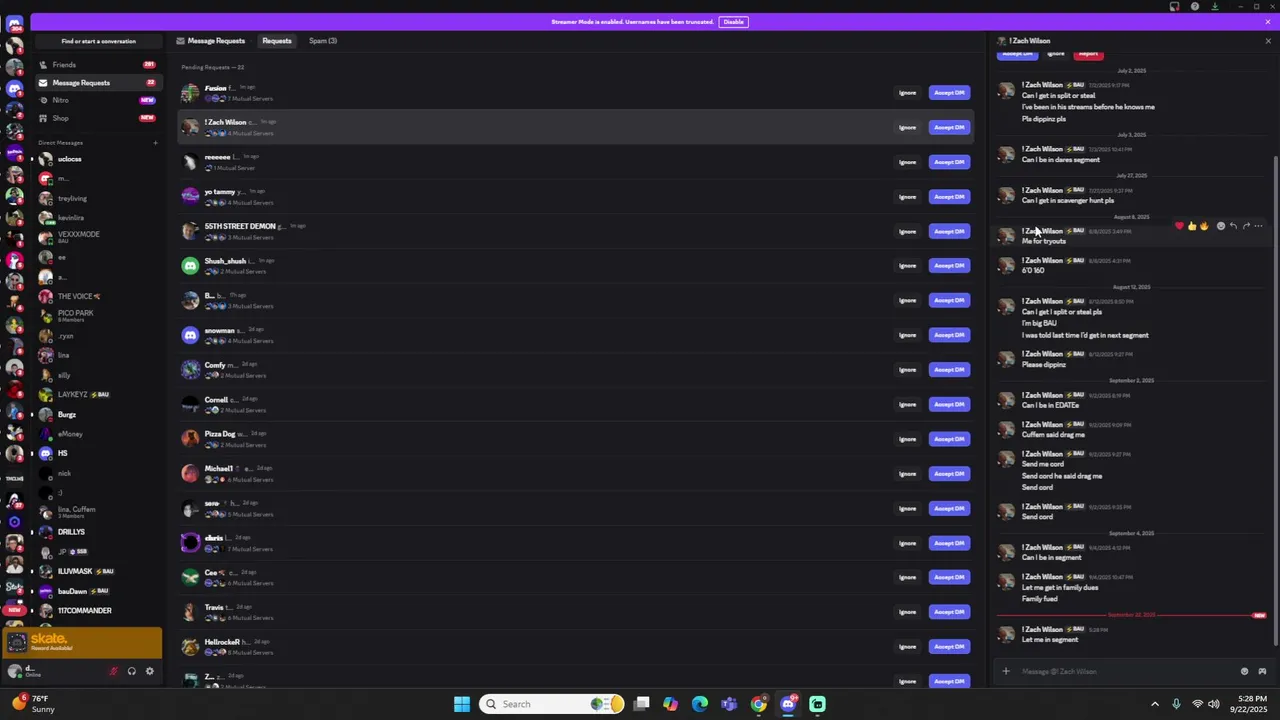The width and height of the screenshot is (1280, 720).
Task: Open User Settings gear
Action: (150, 671)
